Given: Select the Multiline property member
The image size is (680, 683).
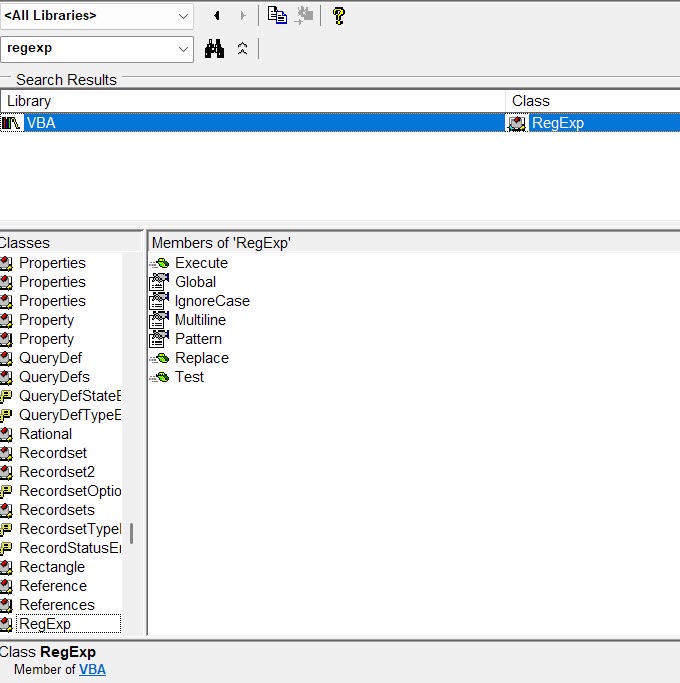Looking at the screenshot, I should coord(200,320).
